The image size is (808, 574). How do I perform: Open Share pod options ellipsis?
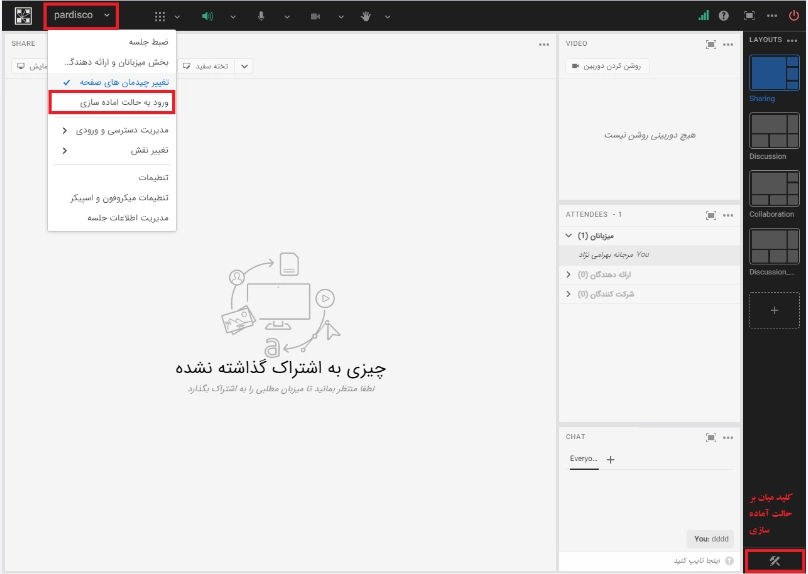tap(544, 45)
